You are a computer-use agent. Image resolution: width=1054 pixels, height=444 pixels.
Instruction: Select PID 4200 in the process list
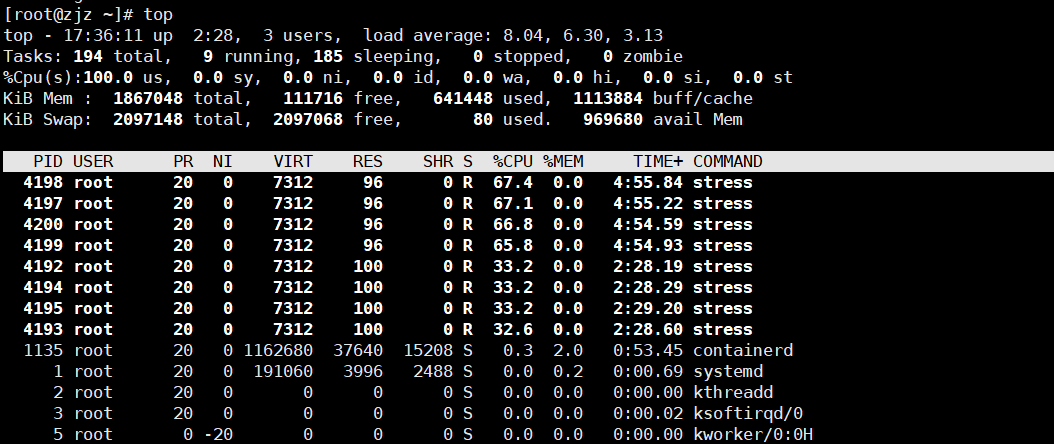(x=43, y=224)
